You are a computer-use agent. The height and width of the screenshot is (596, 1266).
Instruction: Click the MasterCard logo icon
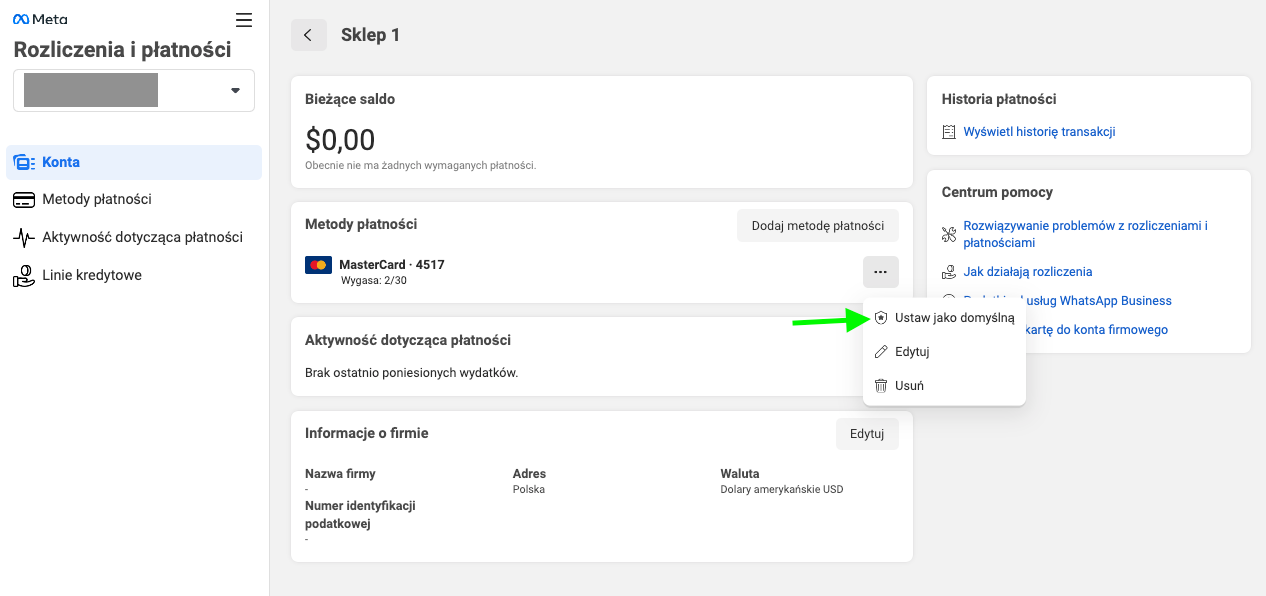pyautogui.click(x=318, y=265)
